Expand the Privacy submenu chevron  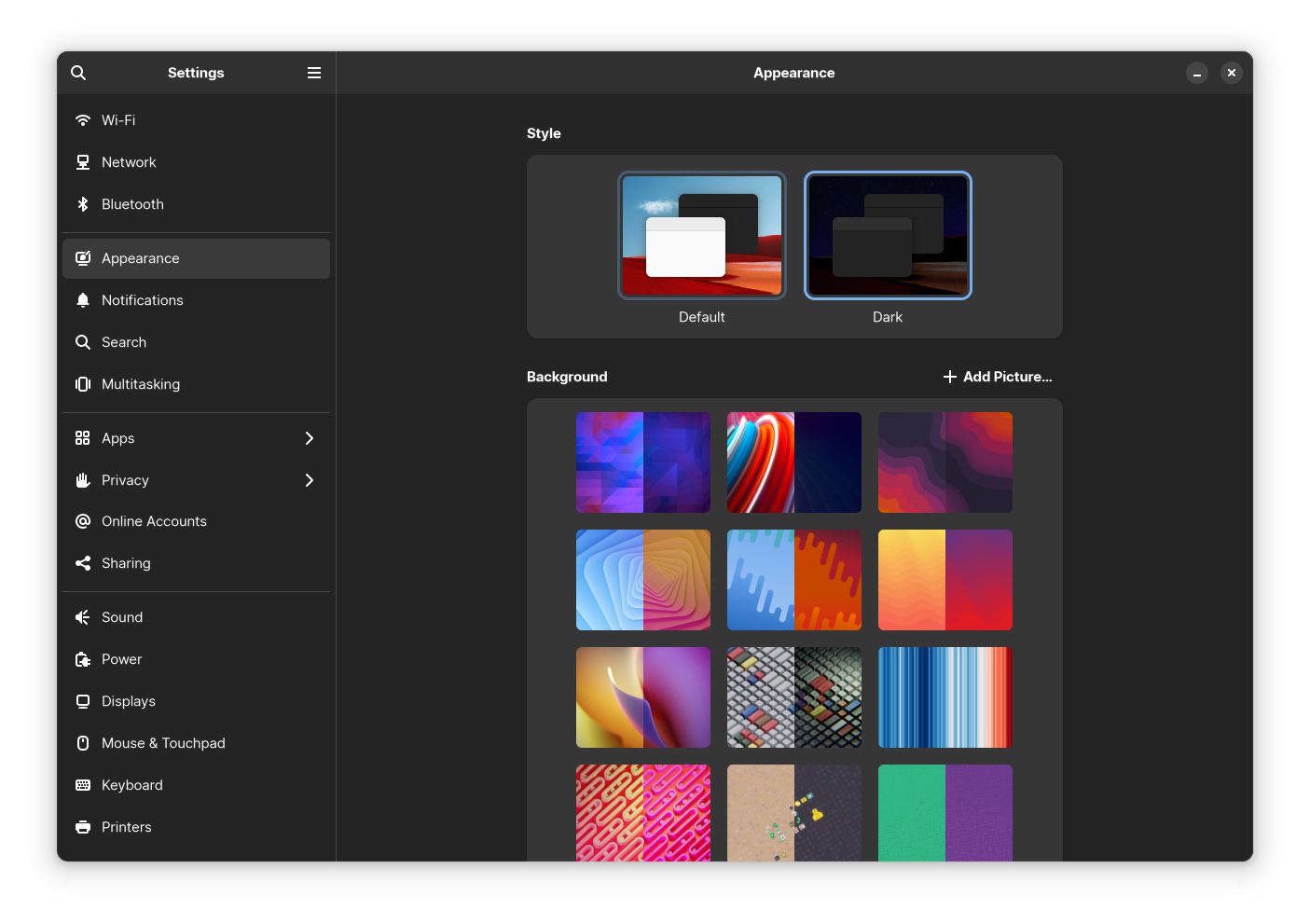click(x=310, y=480)
